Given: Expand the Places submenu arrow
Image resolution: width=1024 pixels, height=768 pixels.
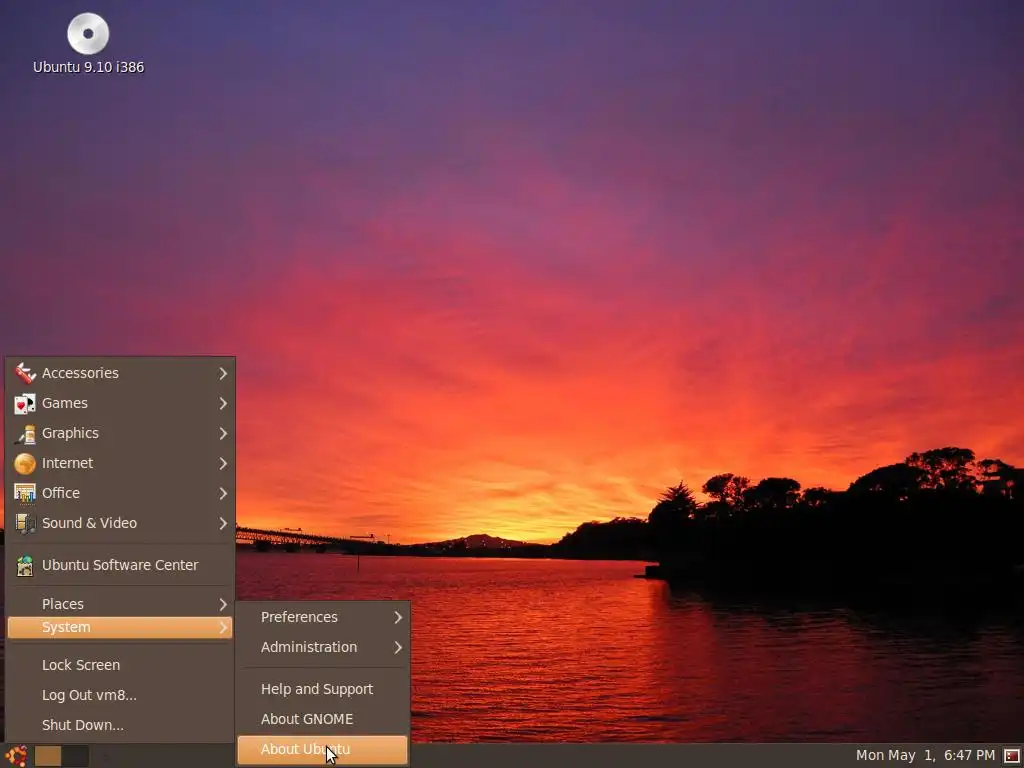Looking at the screenshot, I should [x=223, y=604].
